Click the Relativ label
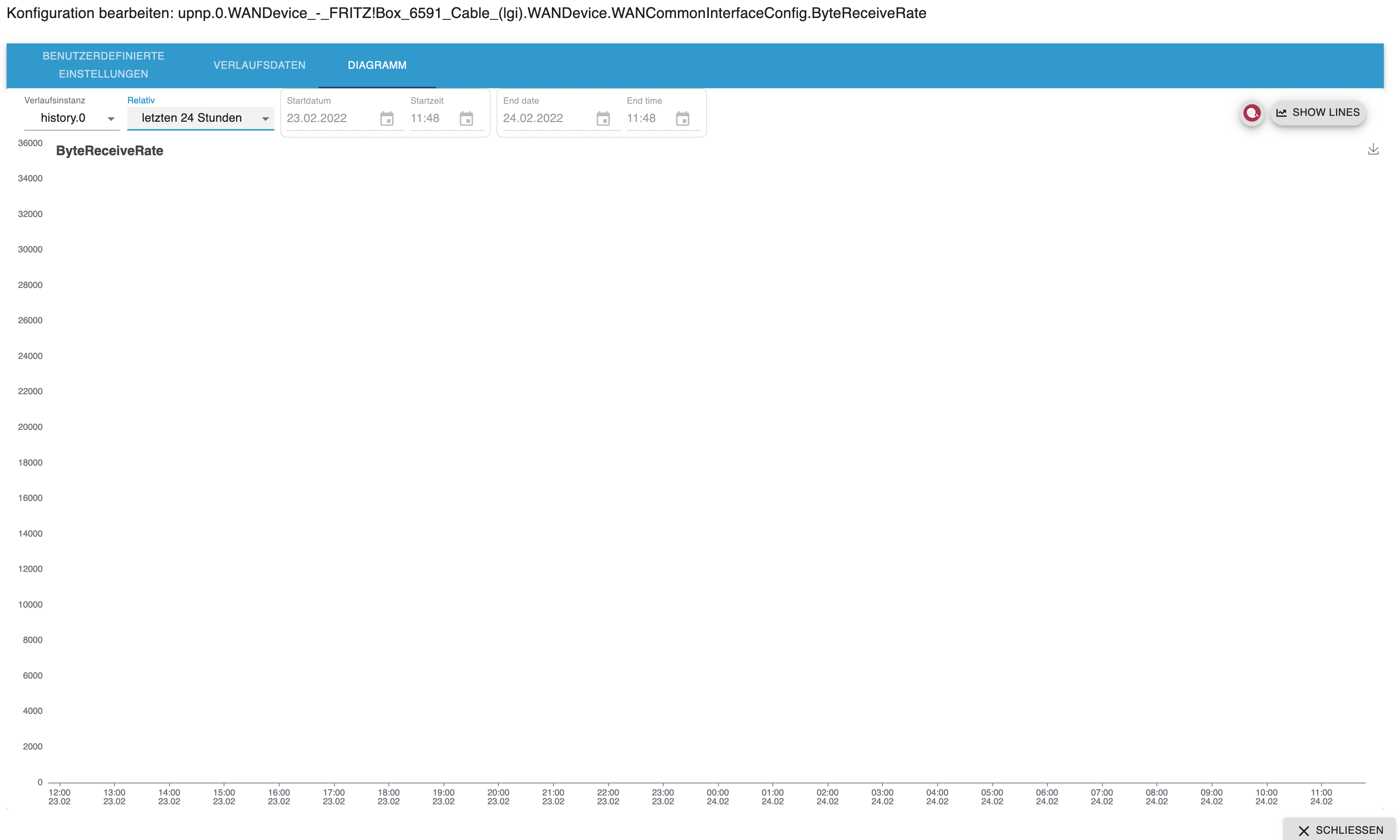 pyautogui.click(x=141, y=100)
